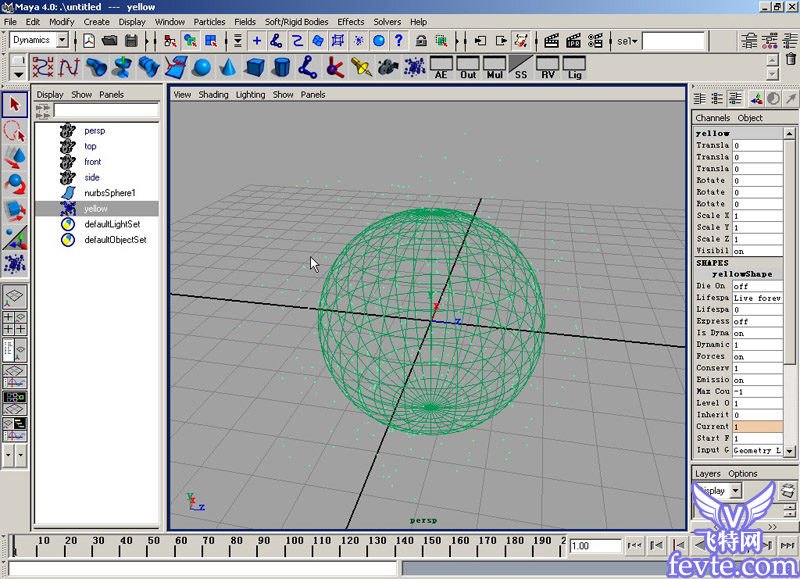
Task: Expand the sel selection field dropdown
Action: (627, 41)
